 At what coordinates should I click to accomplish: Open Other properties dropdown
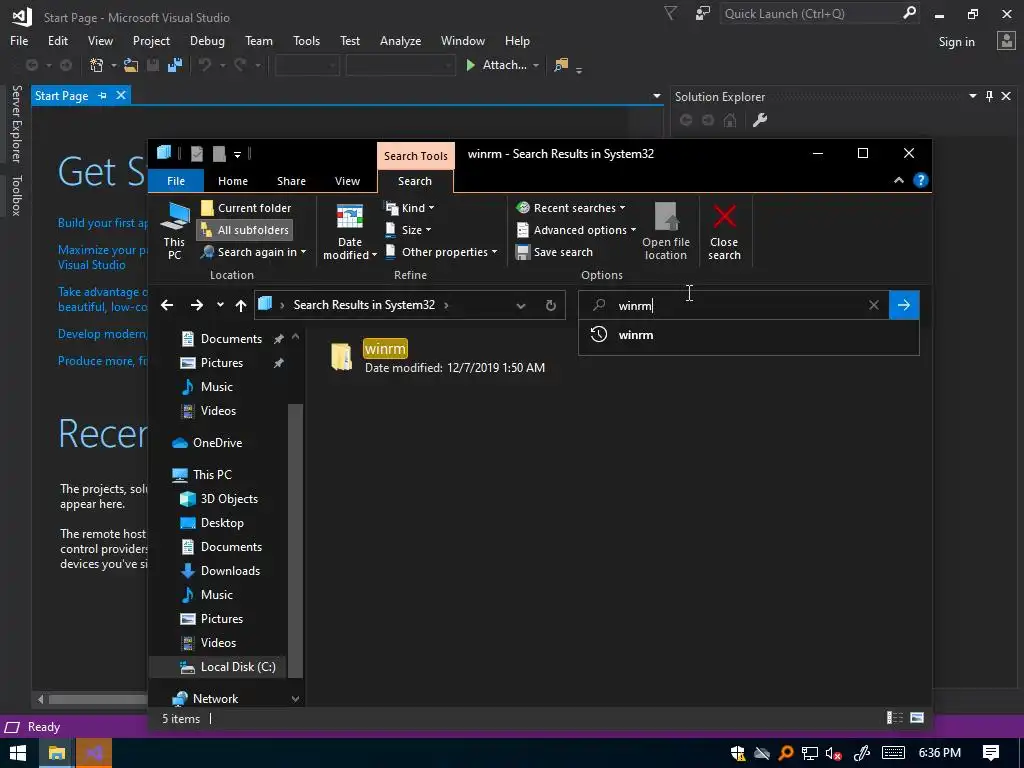click(441, 252)
